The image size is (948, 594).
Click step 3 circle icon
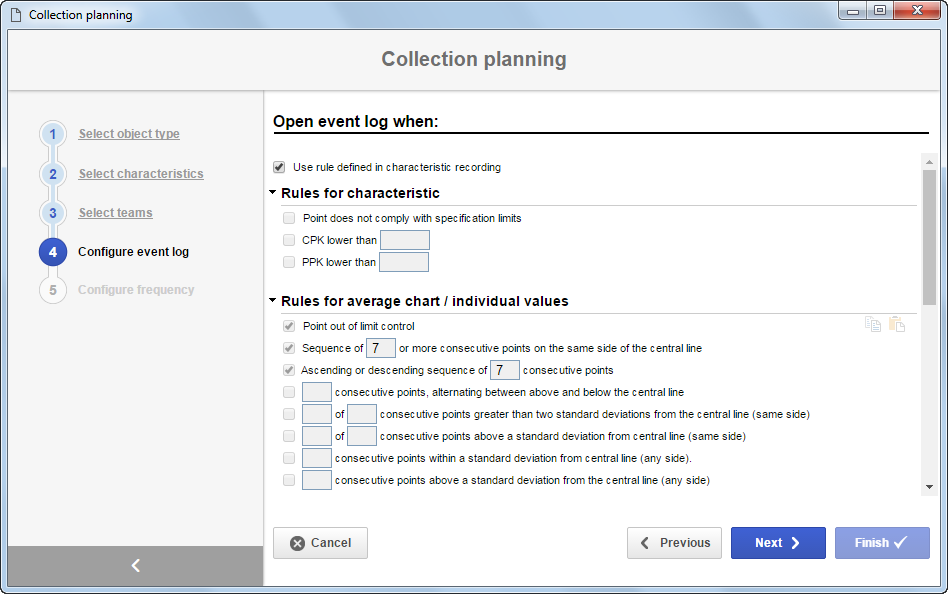click(x=53, y=213)
